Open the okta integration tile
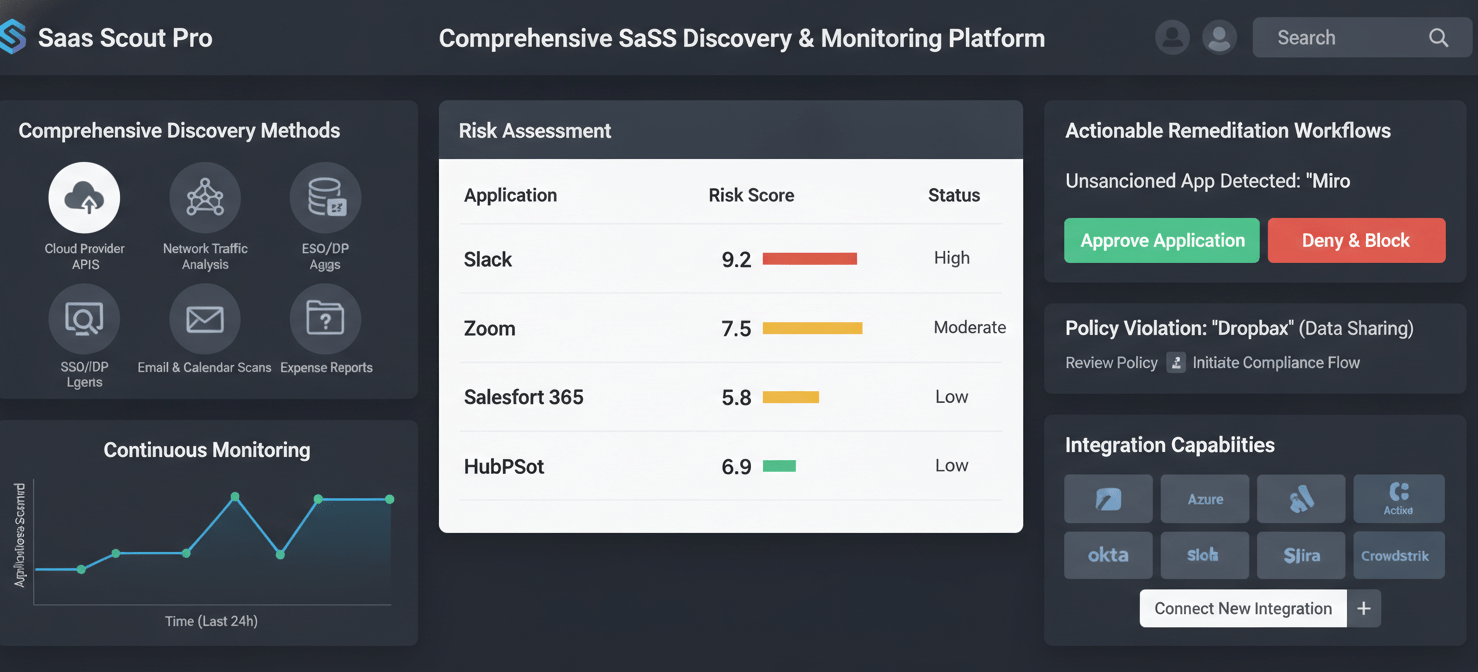1478x672 pixels. (x=1108, y=555)
